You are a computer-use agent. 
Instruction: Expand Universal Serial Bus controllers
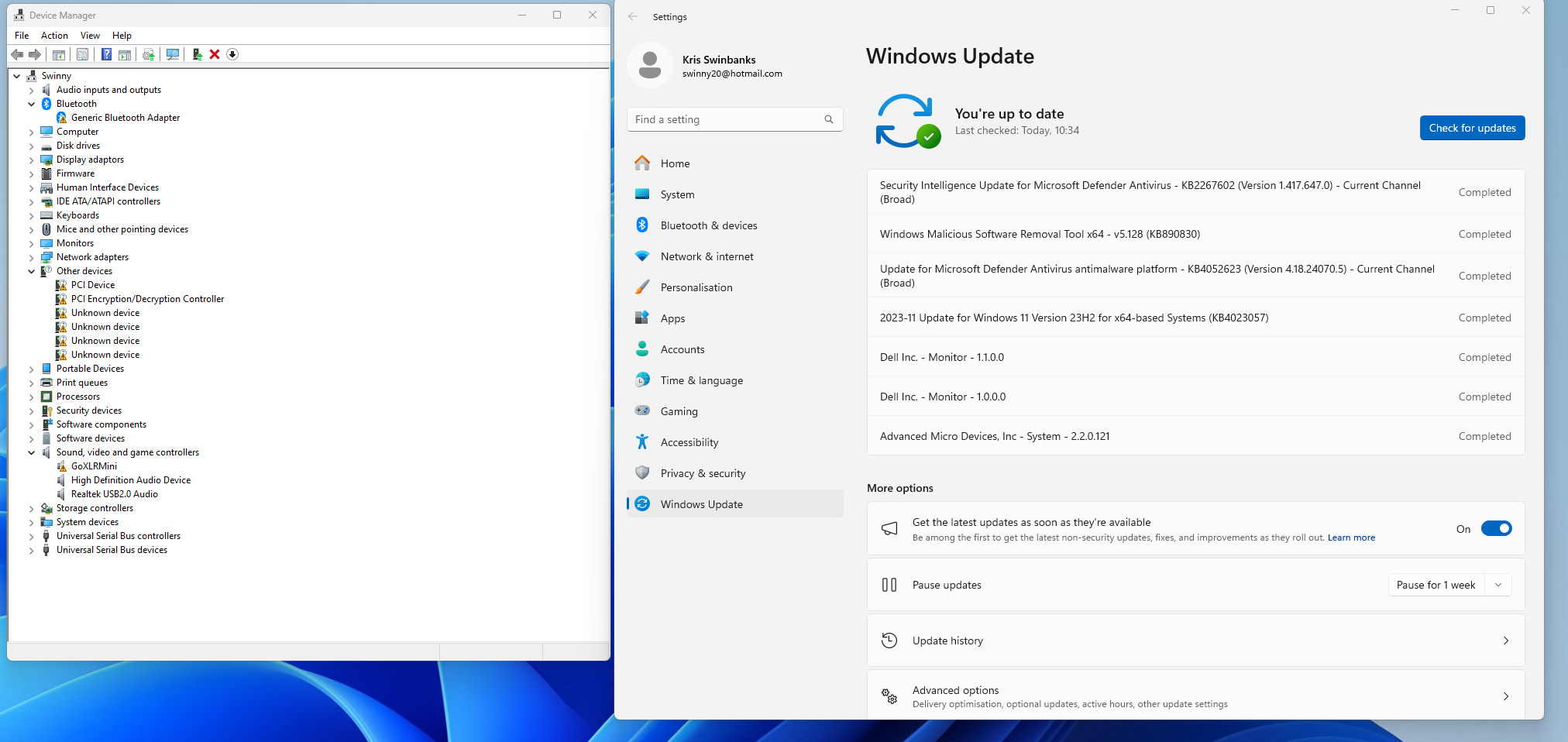click(32, 536)
